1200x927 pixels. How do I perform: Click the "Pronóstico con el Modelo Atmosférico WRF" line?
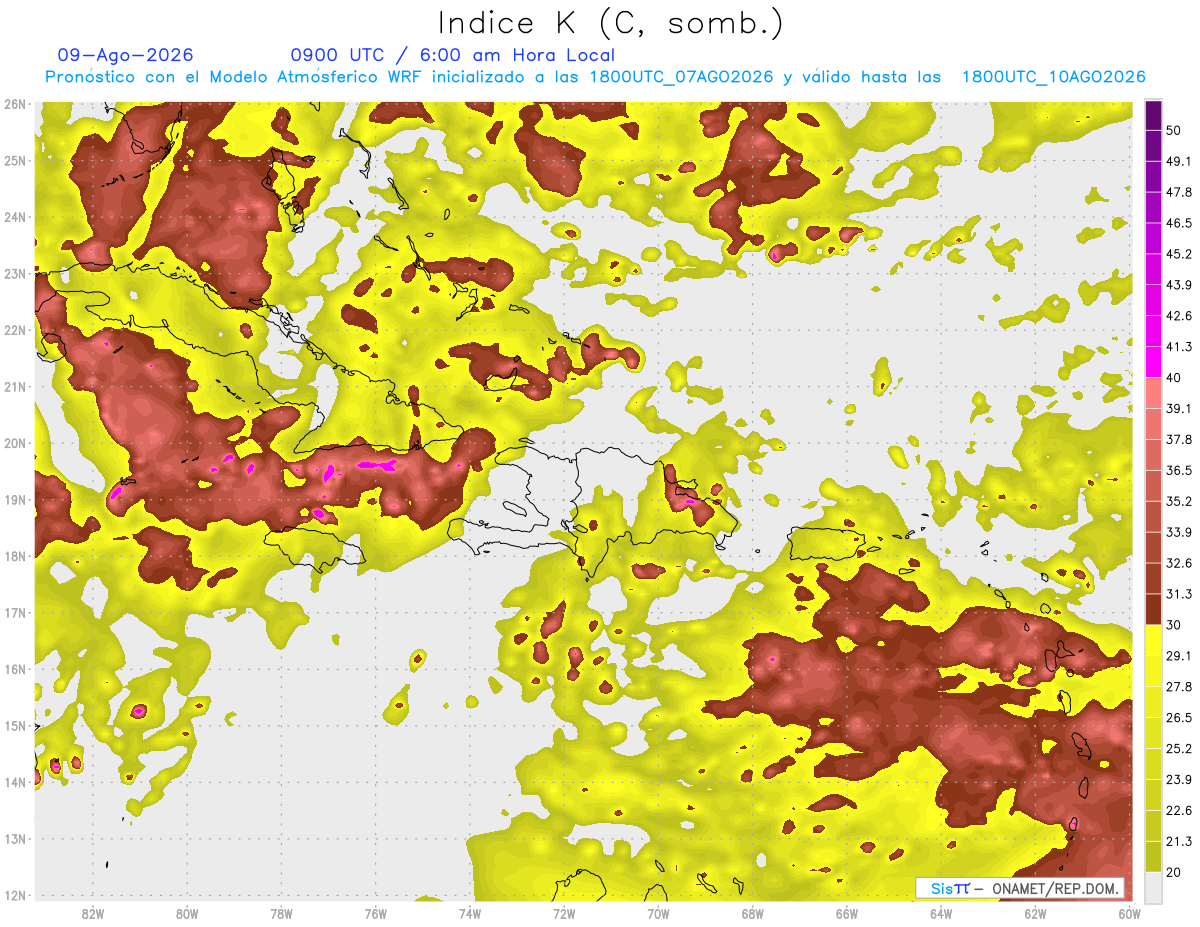tap(594, 77)
